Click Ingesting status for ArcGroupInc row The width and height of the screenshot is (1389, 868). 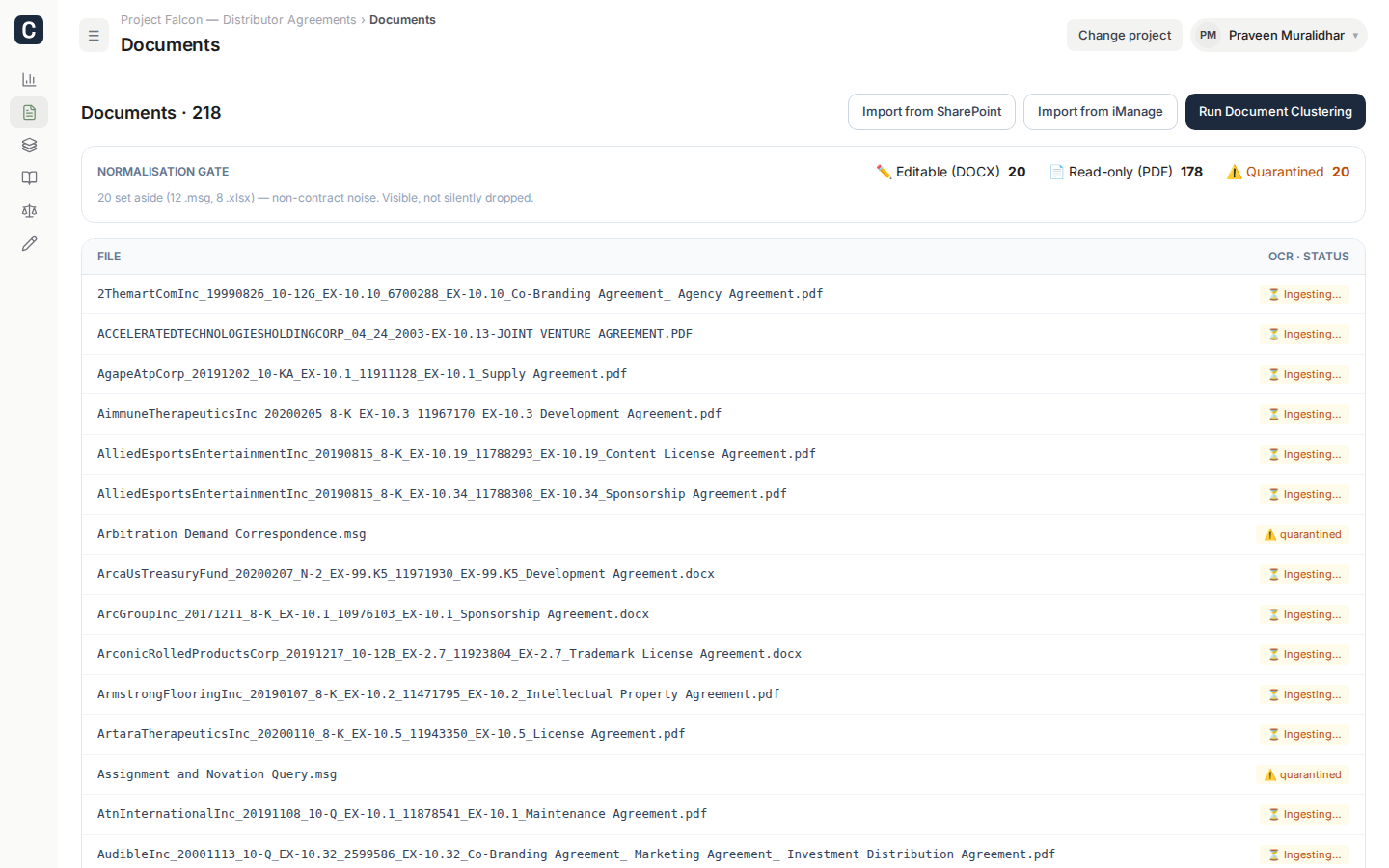[x=1304, y=614]
